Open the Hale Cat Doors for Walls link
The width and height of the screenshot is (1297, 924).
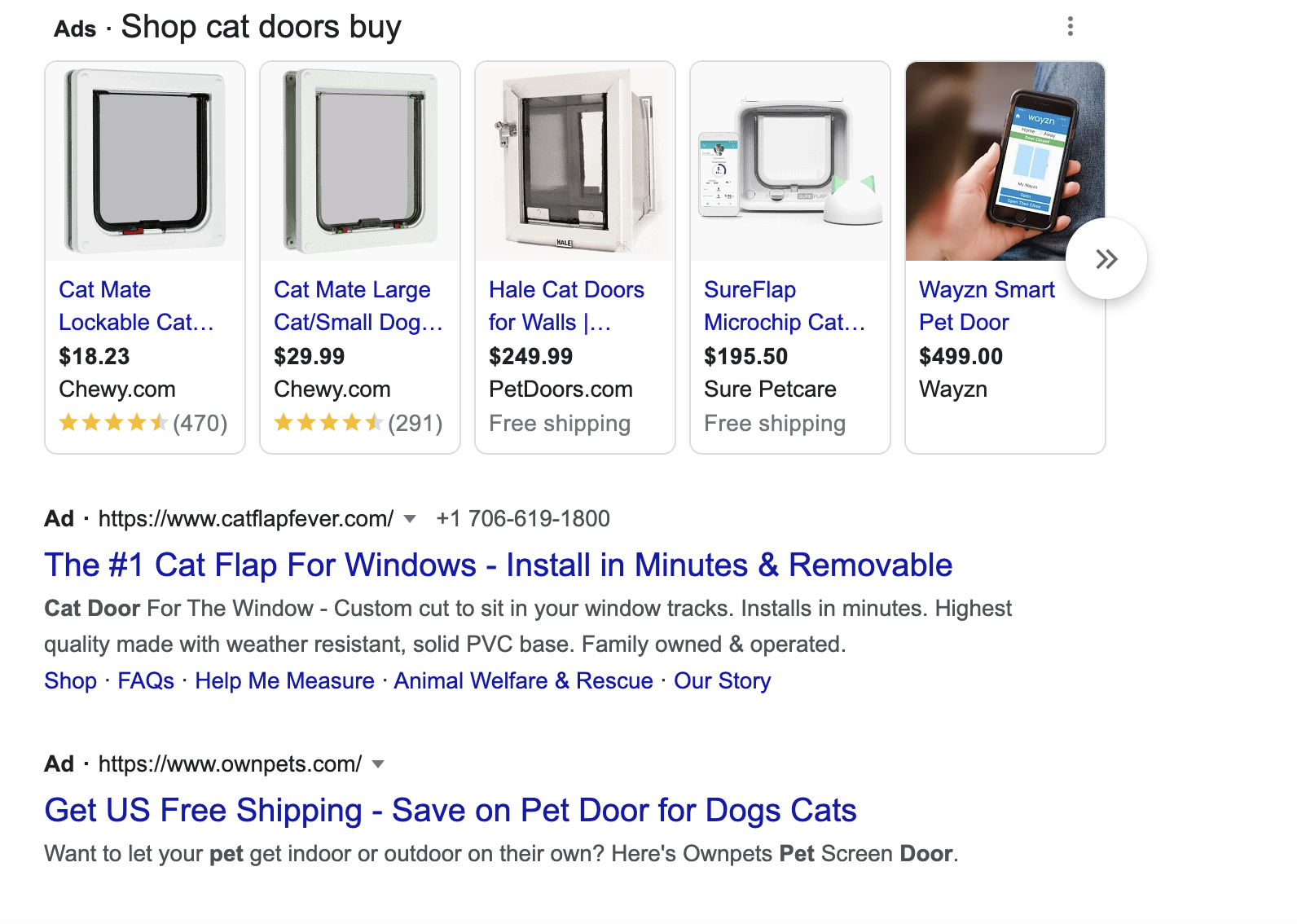[x=565, y=306]
